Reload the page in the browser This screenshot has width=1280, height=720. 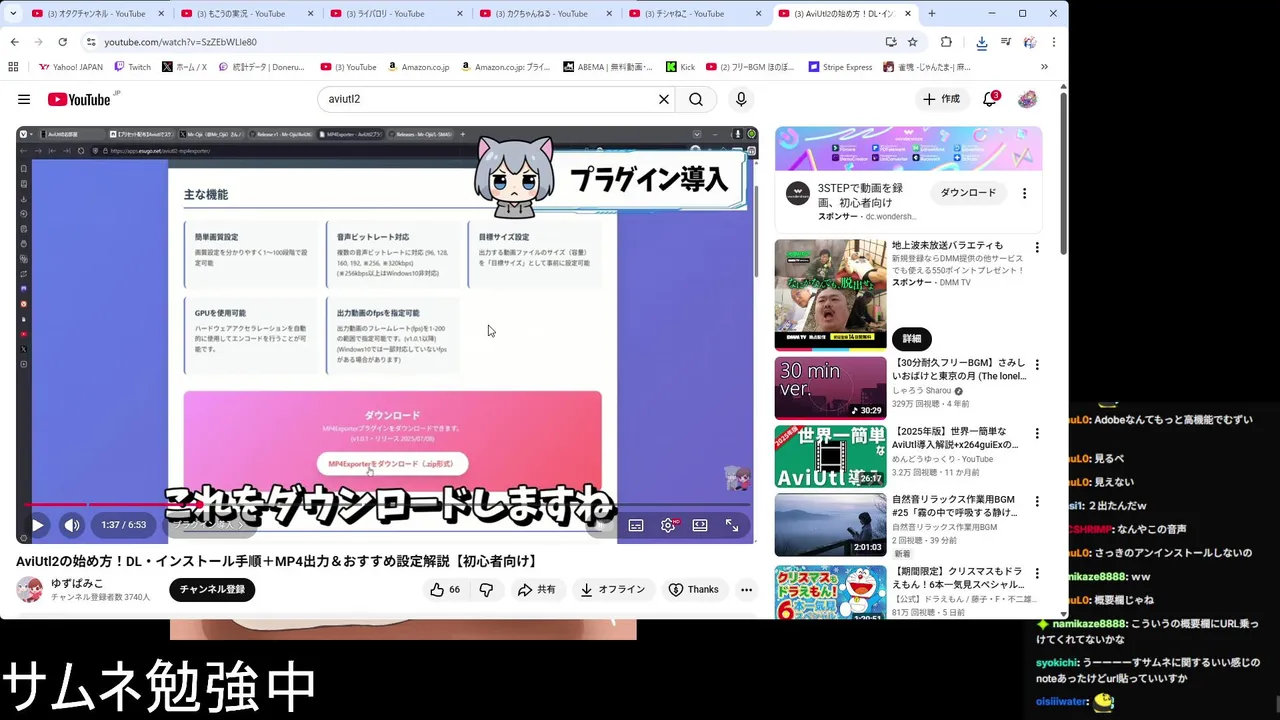click(62, 42)
